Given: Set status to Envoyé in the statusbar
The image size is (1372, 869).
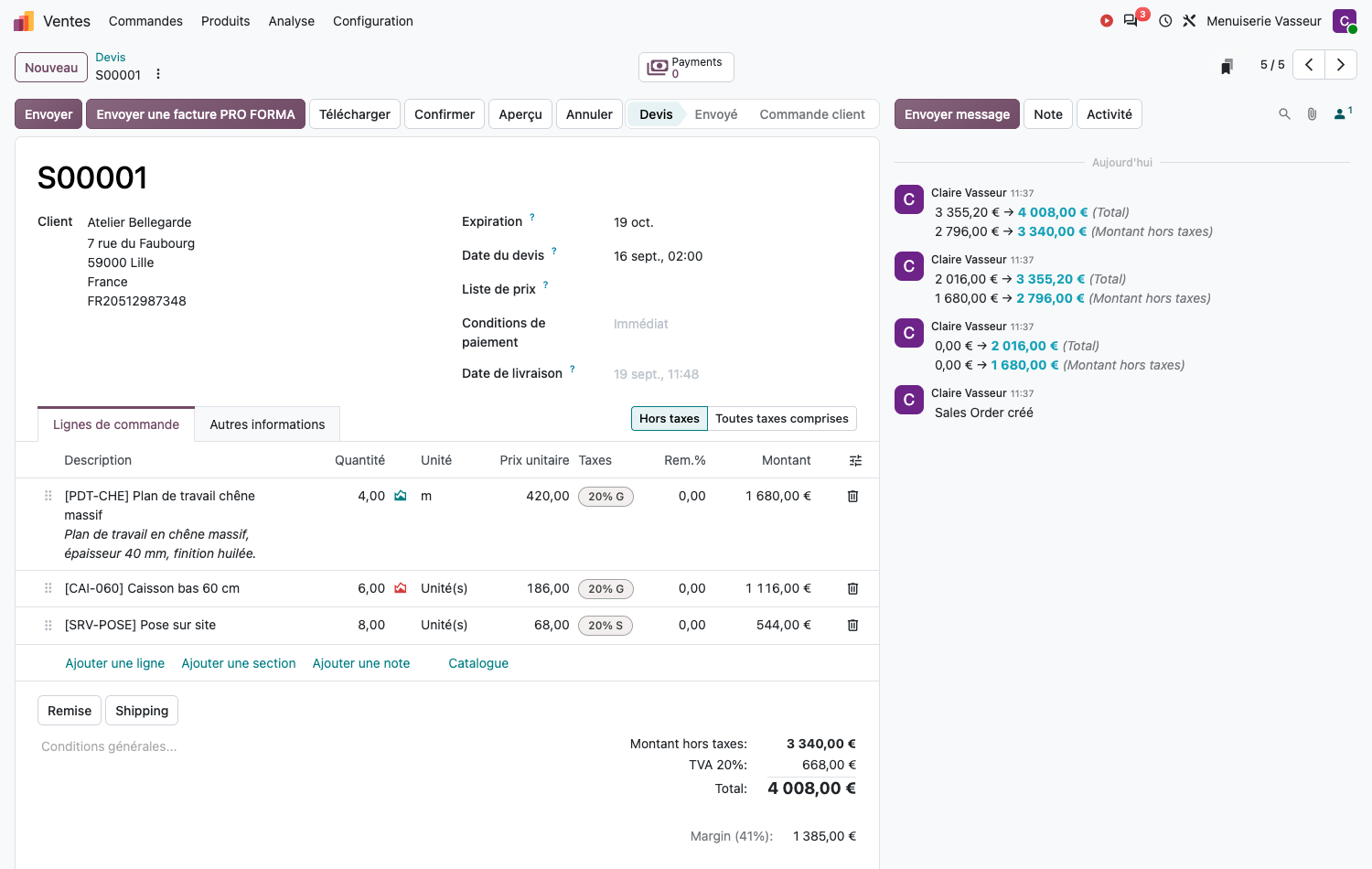Looking at the screenshot, I should [x=716, y=114].
